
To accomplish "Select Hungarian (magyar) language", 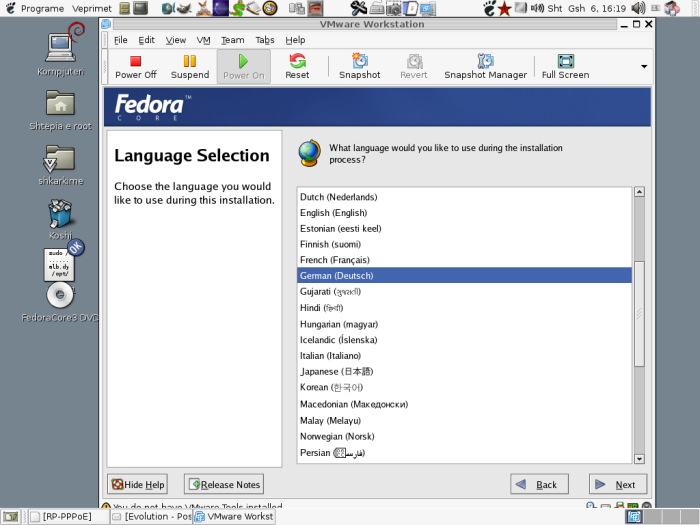I will click(x=464, y=324).
